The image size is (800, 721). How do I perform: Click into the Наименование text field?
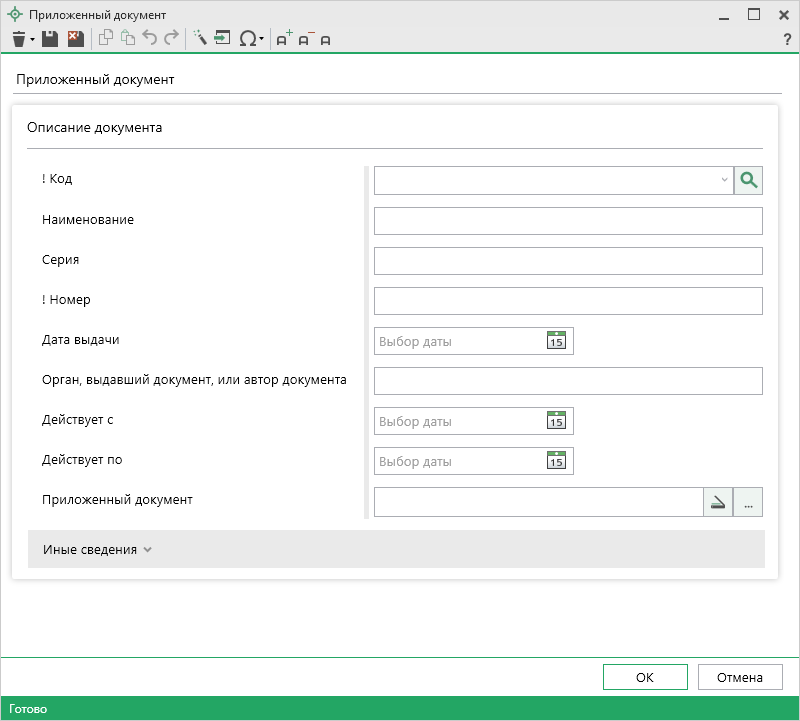pos(568,220)
